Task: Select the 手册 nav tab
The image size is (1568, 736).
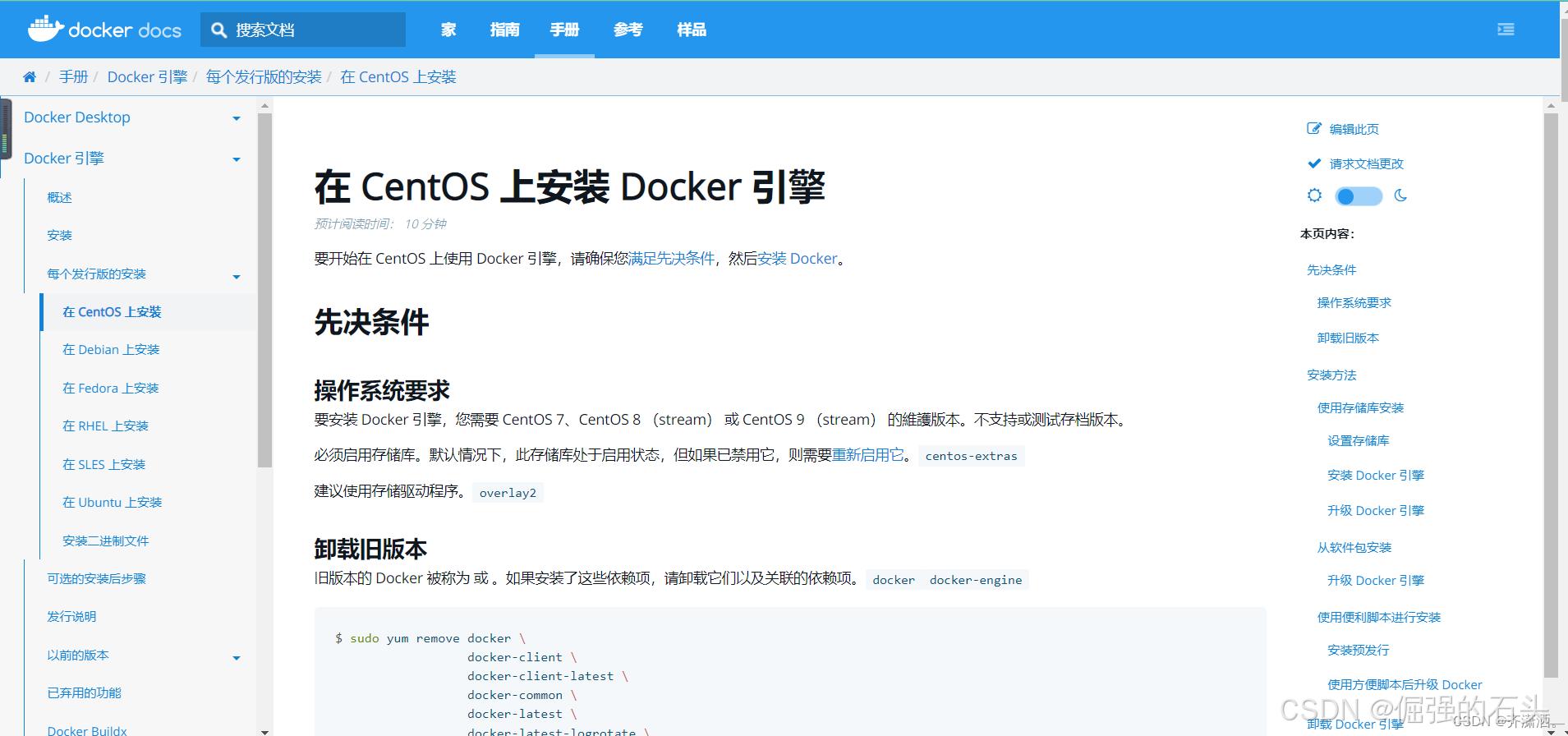Action: tap(564, 30)
